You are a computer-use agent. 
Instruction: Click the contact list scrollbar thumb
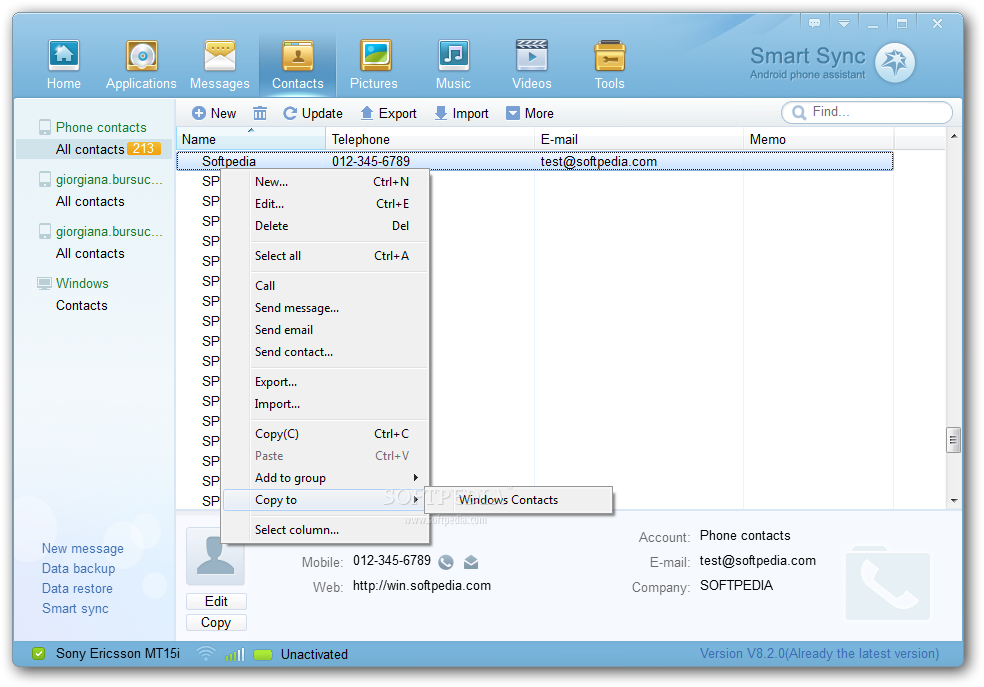[953, 440]
